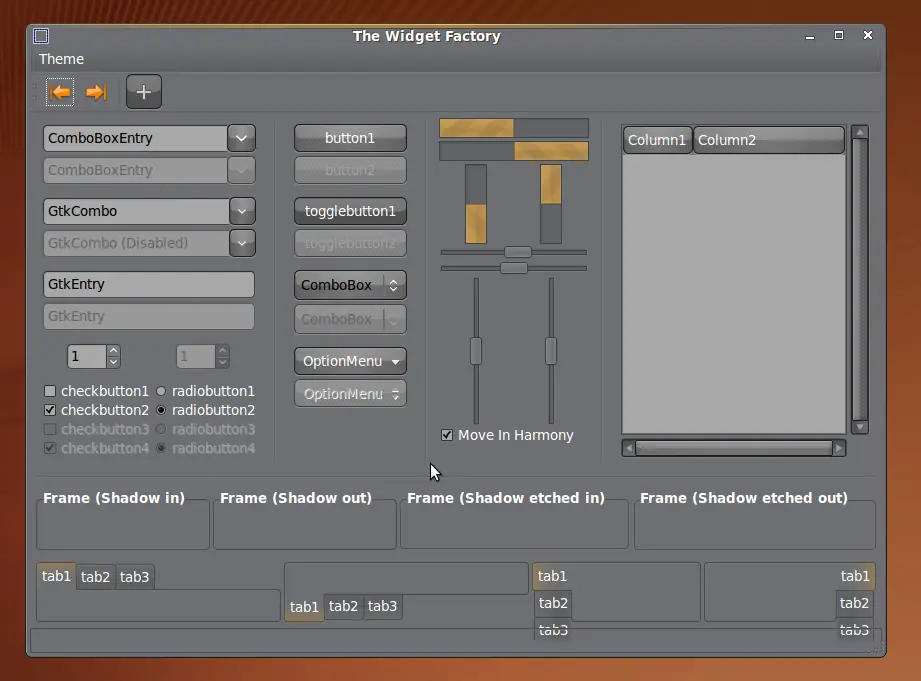This screenshot has height=681, width=921.
Task: Click the disabled checkbutton4 checkbox
Action: pyautogui.click(x=50, y=448)
